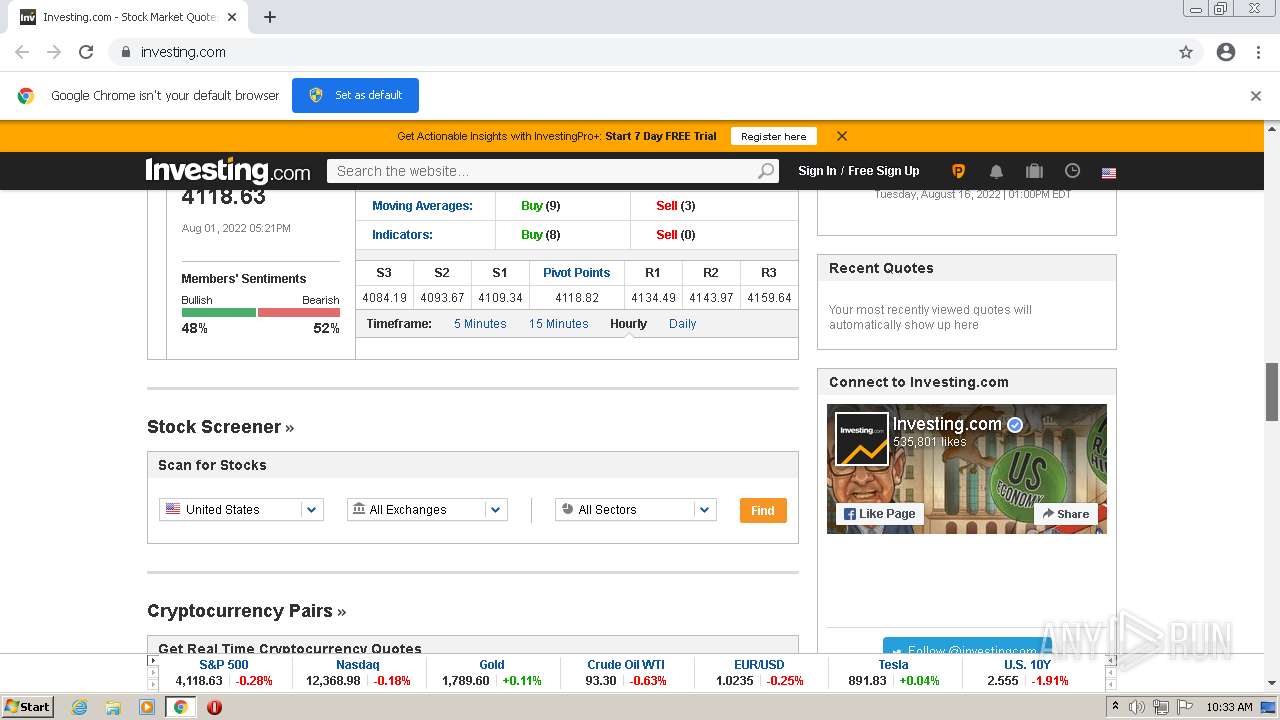Open the United States country dropdown

tap(241, 510)
